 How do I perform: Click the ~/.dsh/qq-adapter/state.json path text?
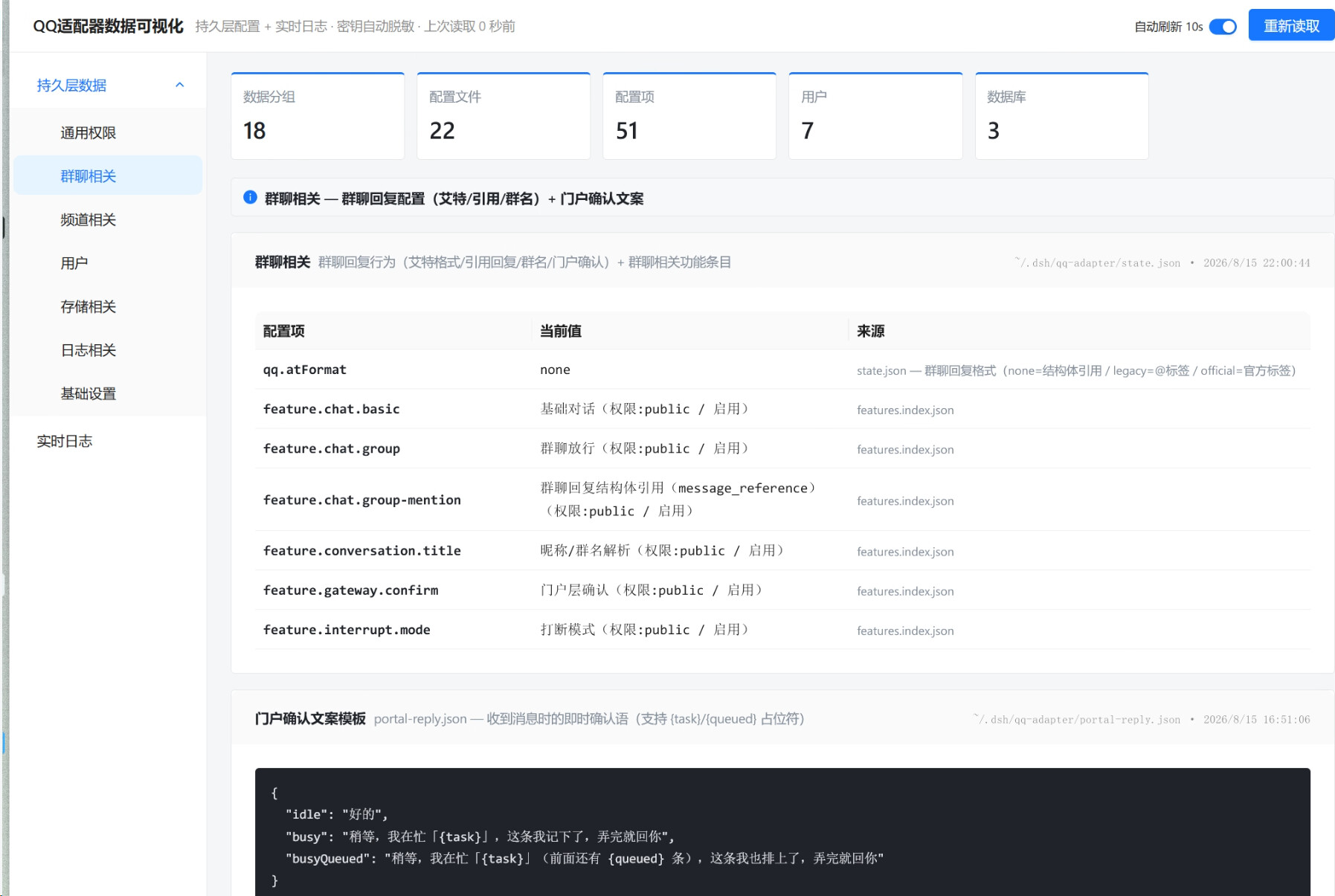click(x=1097, y=262)
